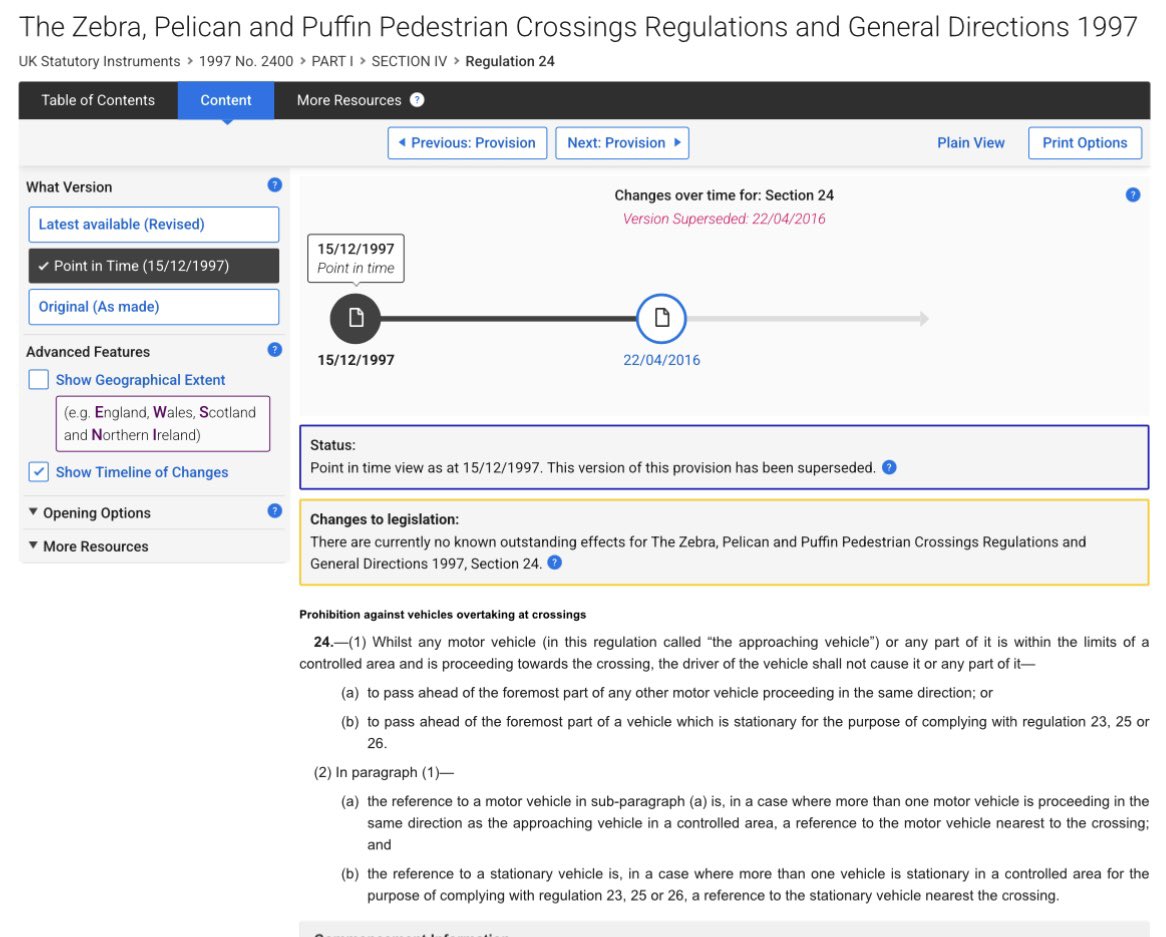This screenshot has height=937, width=1166.
Task: Choose Latest available (Revised) version
Action: point(154,225)
